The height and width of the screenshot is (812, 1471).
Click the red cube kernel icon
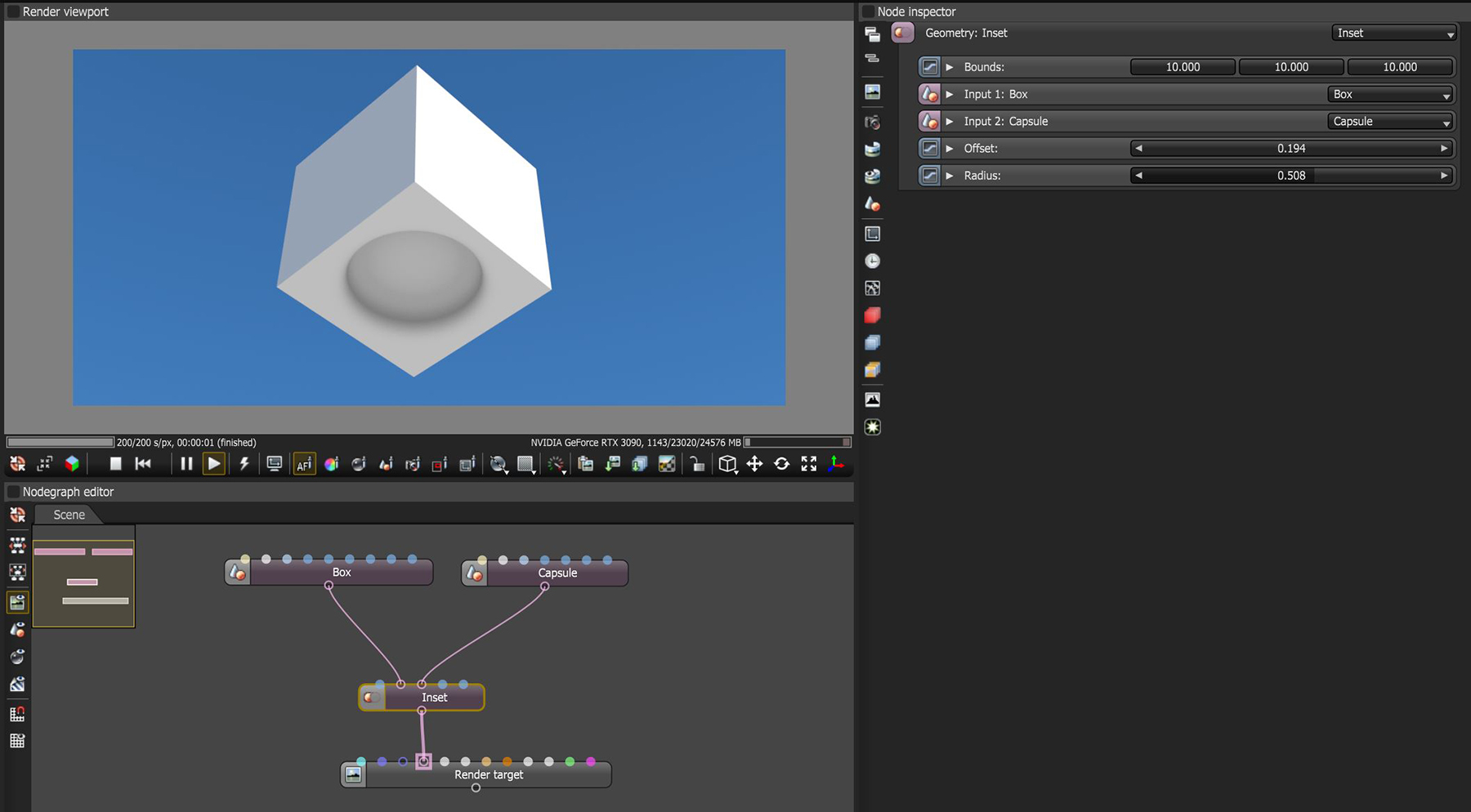(872, 315)
